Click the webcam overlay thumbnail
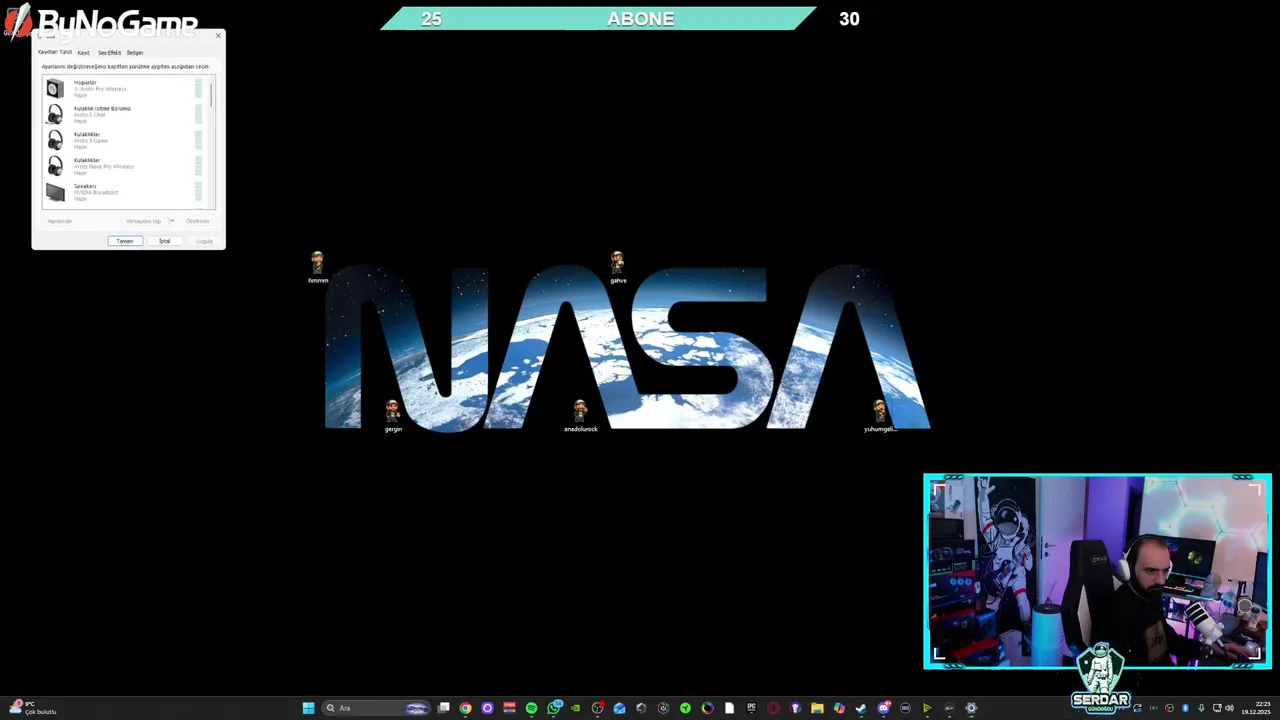 click(x=1097, y=571)
